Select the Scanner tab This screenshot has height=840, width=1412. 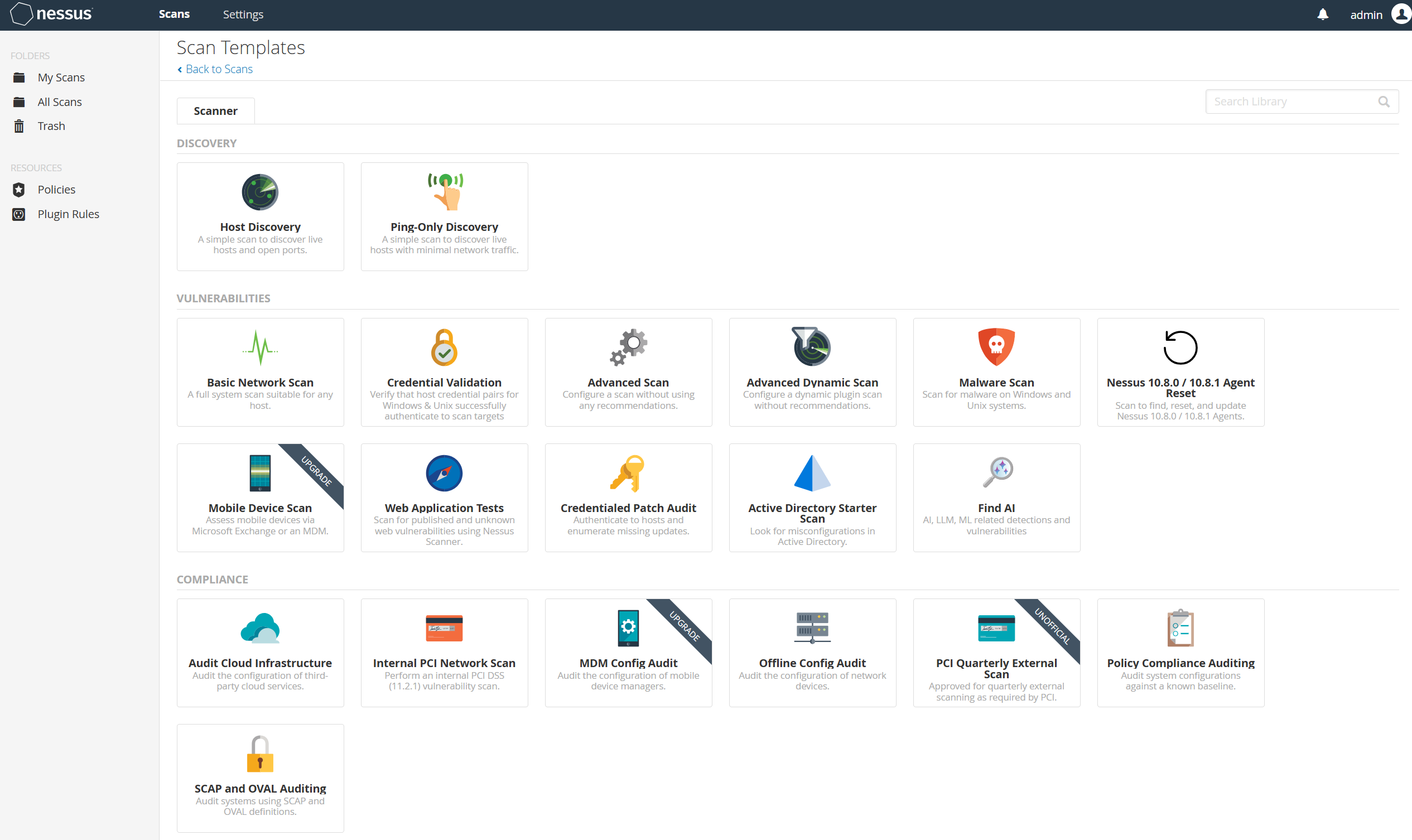[x=216, y=111]
